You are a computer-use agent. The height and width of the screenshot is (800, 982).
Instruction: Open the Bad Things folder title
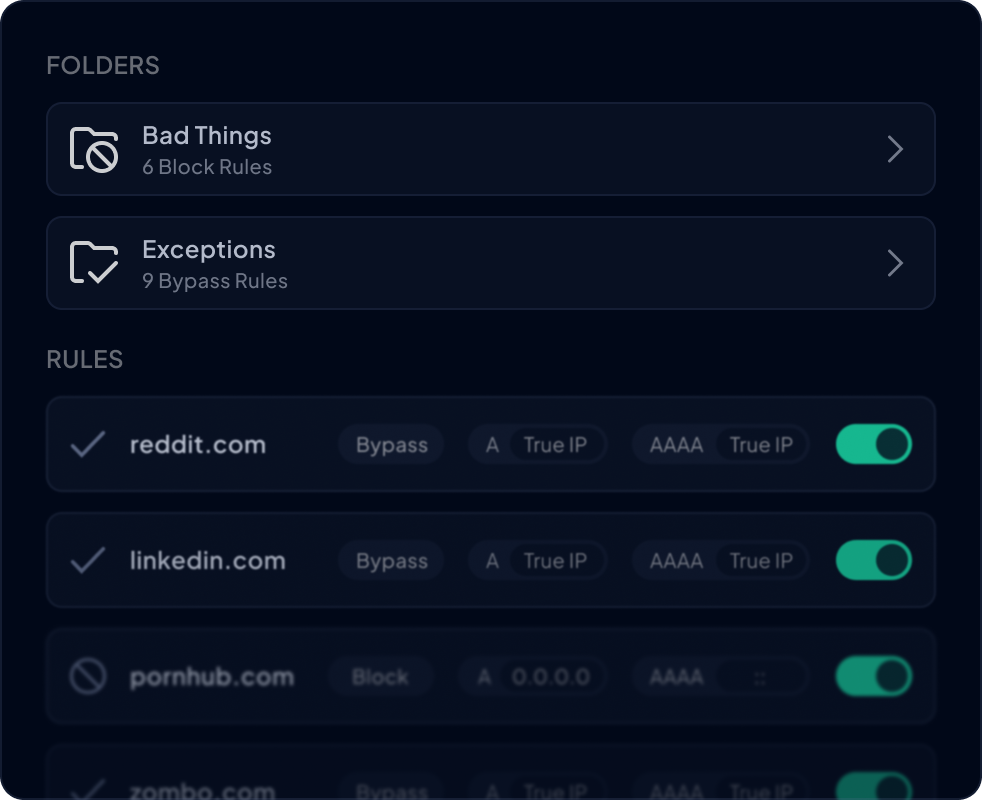pyautogui.click(x=207, y=136)
